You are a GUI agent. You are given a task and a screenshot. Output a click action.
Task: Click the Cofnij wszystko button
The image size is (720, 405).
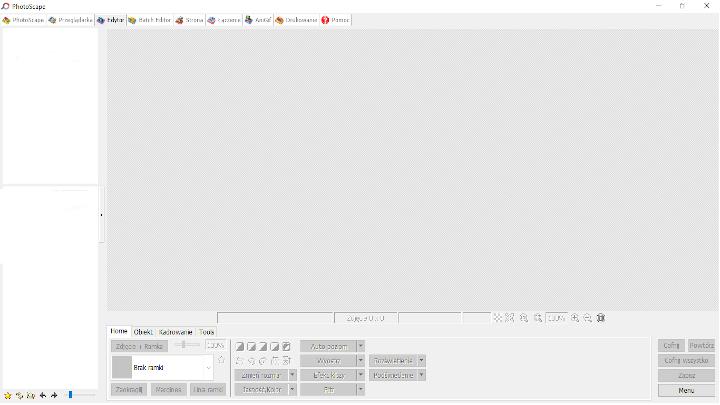coord(686,360)
